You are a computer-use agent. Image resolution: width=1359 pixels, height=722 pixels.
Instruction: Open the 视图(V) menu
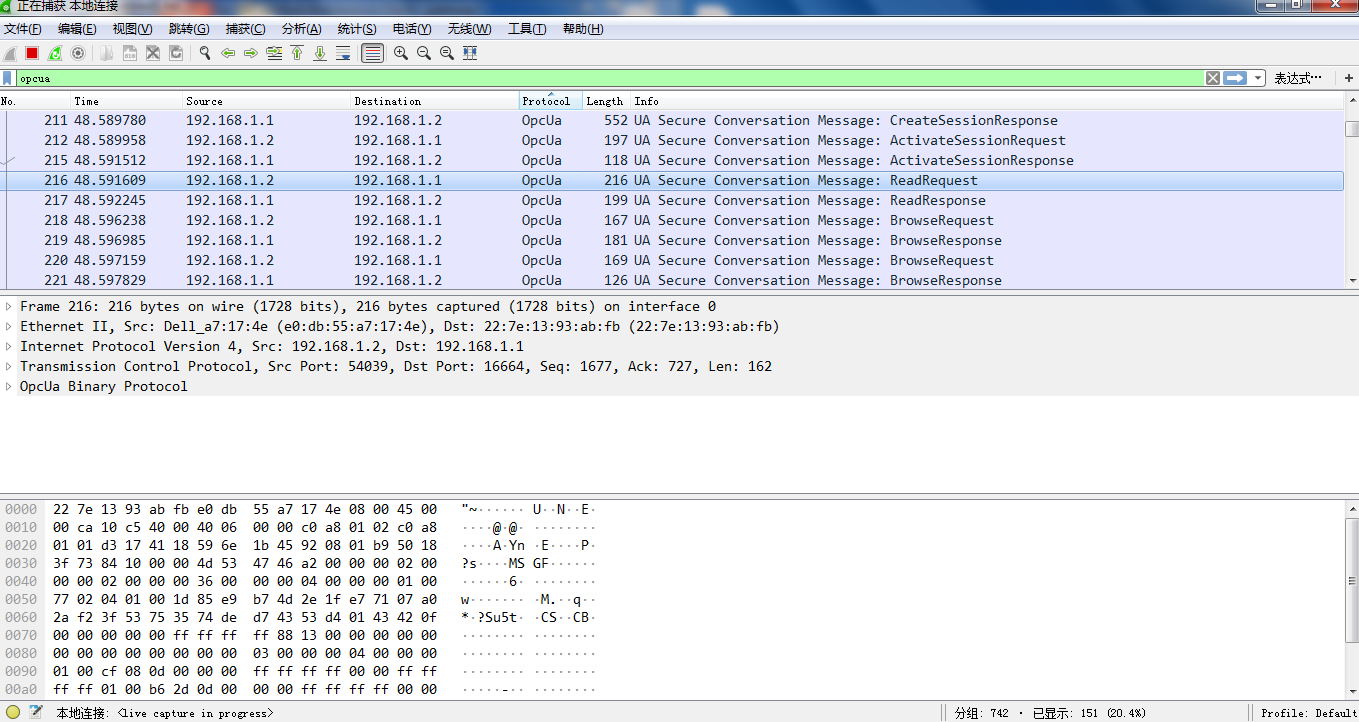tap(133, 29)
